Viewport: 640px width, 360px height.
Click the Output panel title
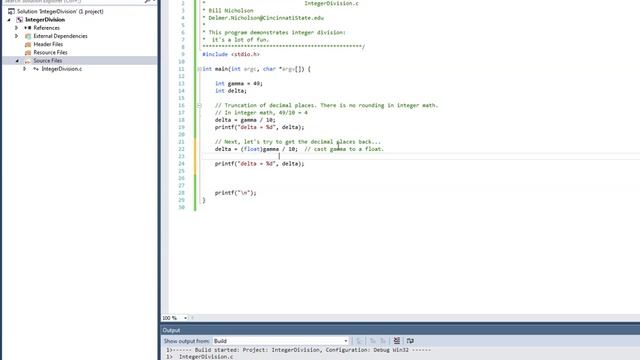tap(171, 330)
